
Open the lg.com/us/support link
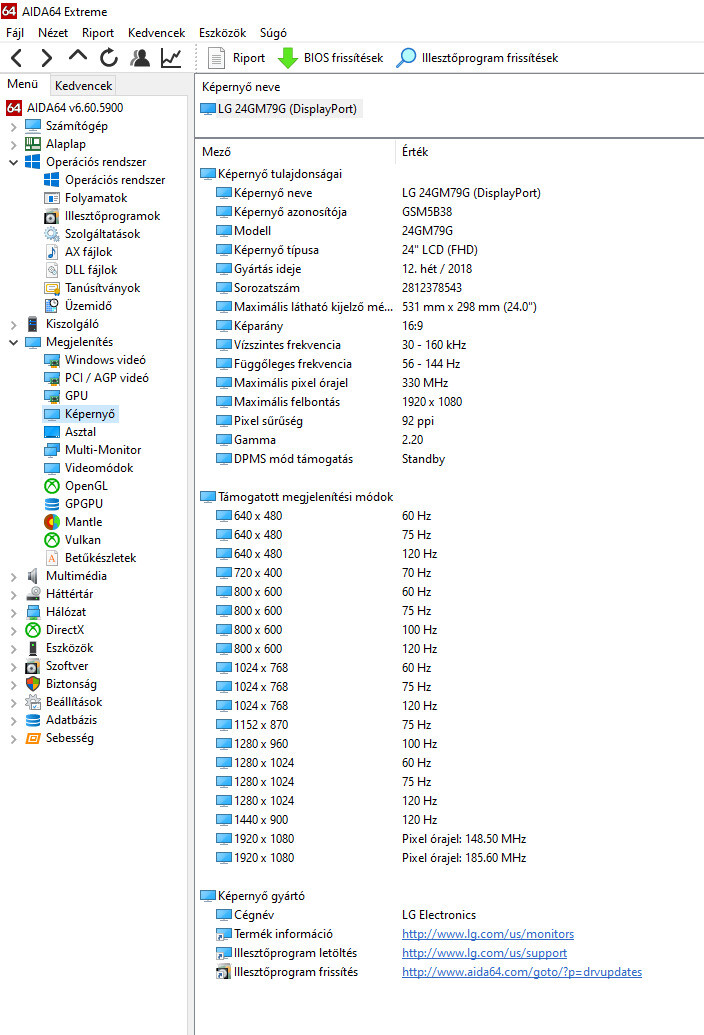pos(484,953)
